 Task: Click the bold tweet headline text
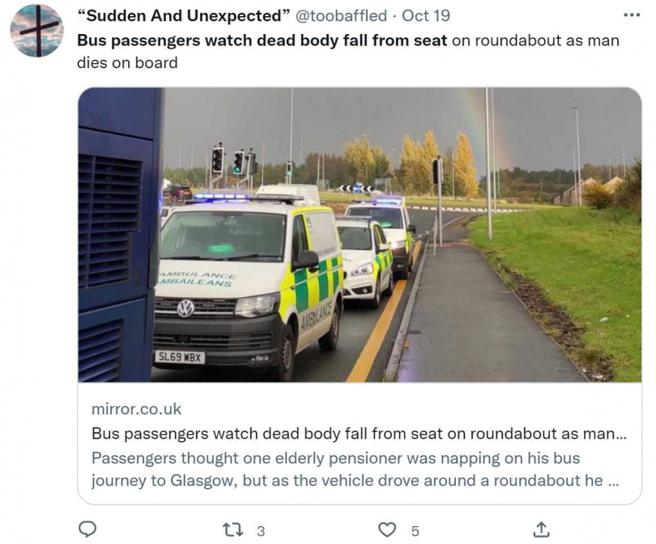(262, 41)
